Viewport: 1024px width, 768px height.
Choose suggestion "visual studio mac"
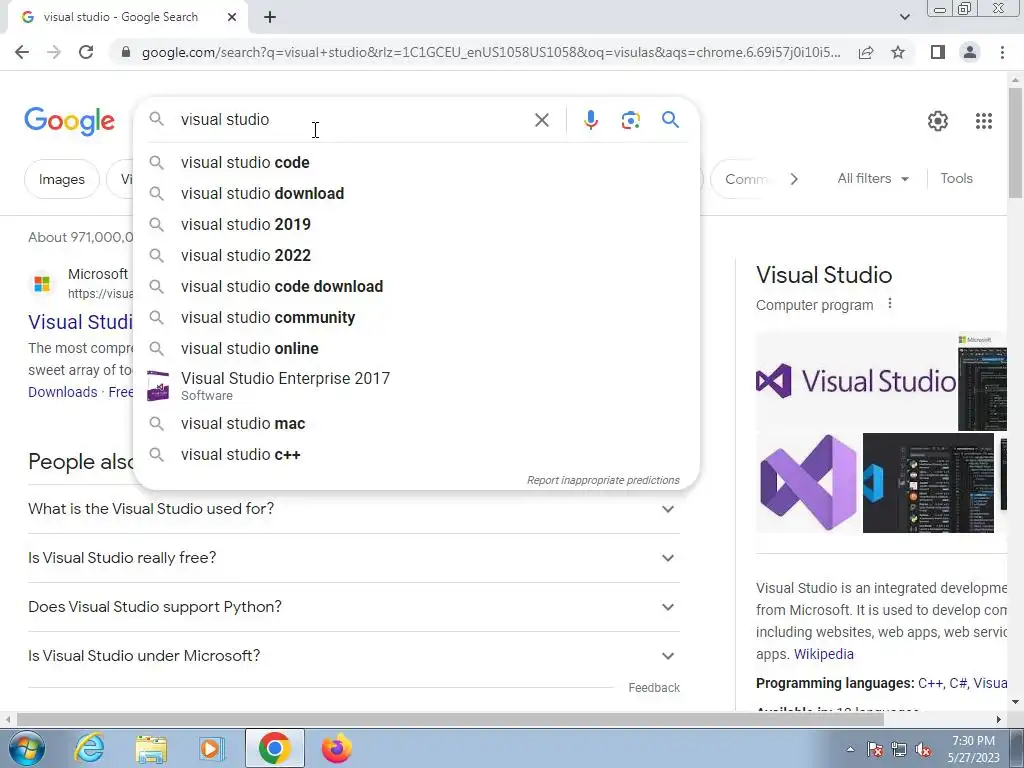click(x=416, y=424)
